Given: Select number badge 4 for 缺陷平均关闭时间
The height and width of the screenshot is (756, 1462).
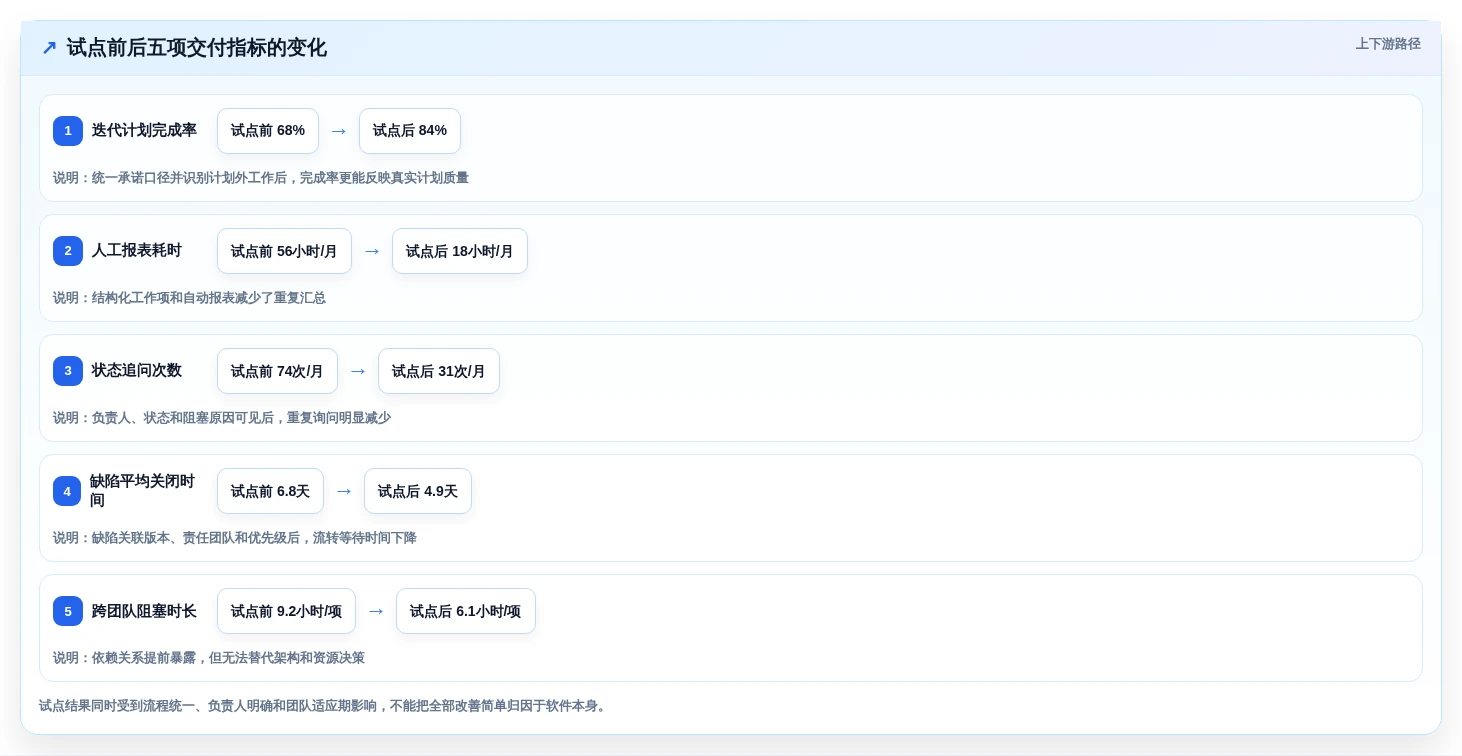Looking at the screenshot, I should (x=67, y=491).
